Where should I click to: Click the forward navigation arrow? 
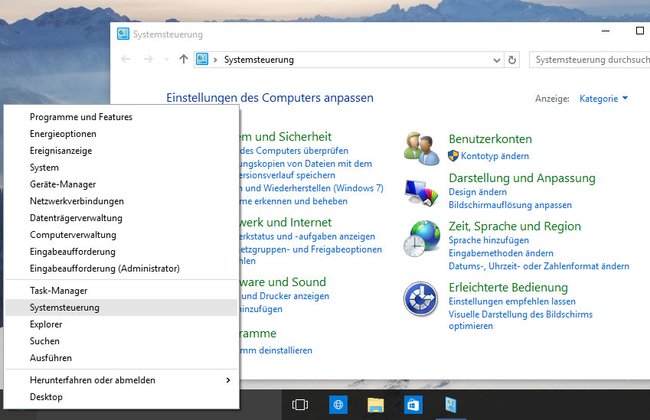[148, 59]
